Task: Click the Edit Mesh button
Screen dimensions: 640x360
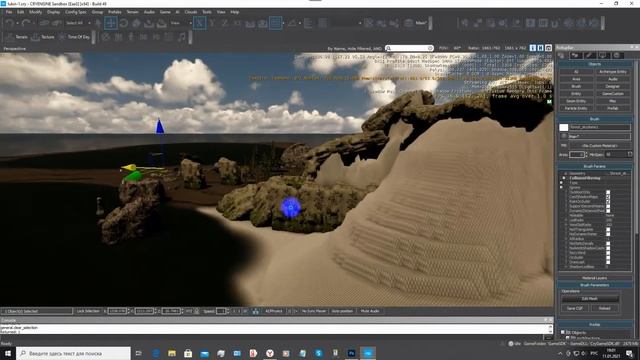Action: pos(590,299)
